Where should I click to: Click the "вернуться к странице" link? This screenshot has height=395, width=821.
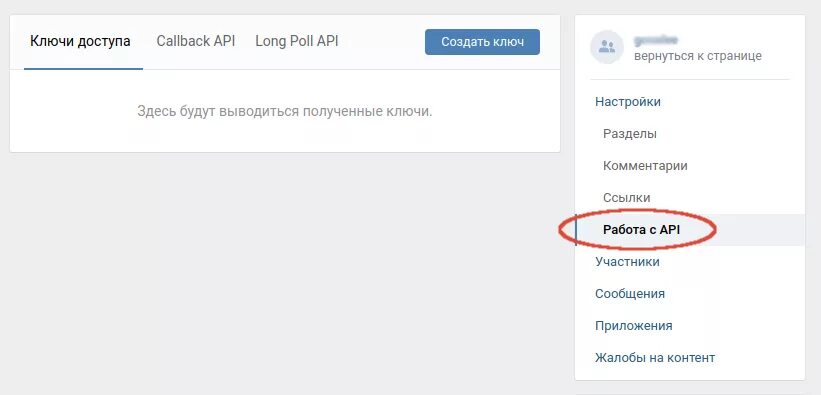click(x=697, y=56)
